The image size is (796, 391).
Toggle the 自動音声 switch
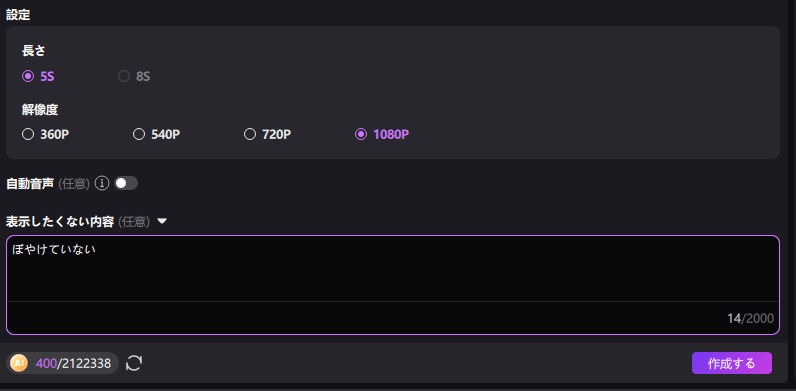[126, 183]
